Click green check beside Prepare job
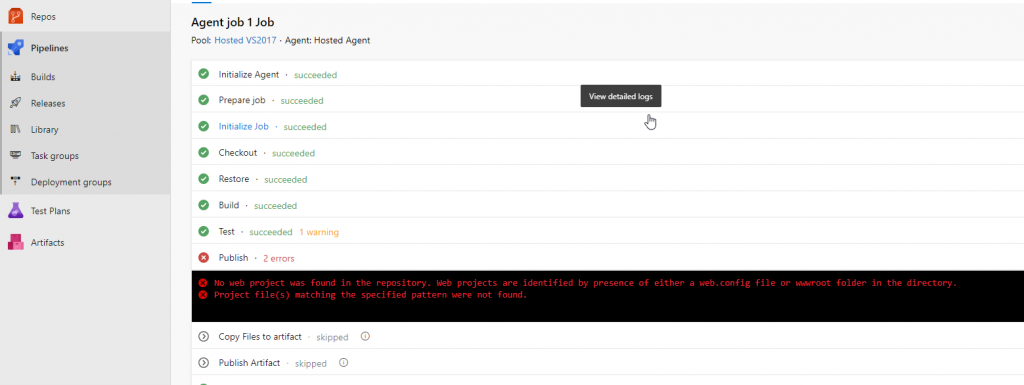Screen dimensions: 1024x385 204,100
